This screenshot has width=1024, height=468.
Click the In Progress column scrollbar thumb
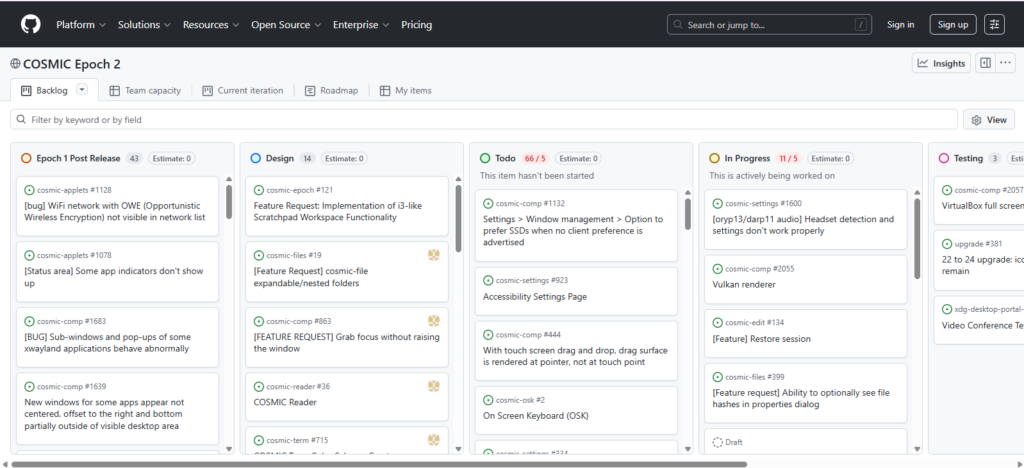[918, 239]
